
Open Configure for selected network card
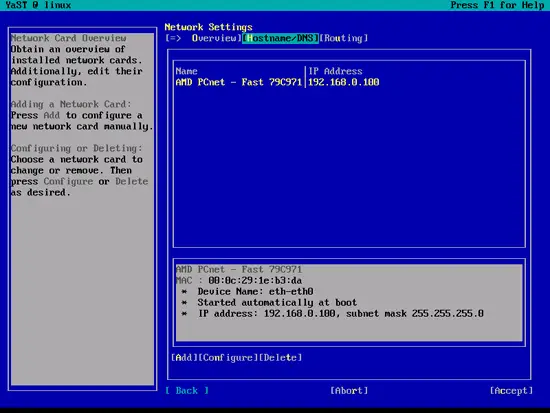[228, 358]
